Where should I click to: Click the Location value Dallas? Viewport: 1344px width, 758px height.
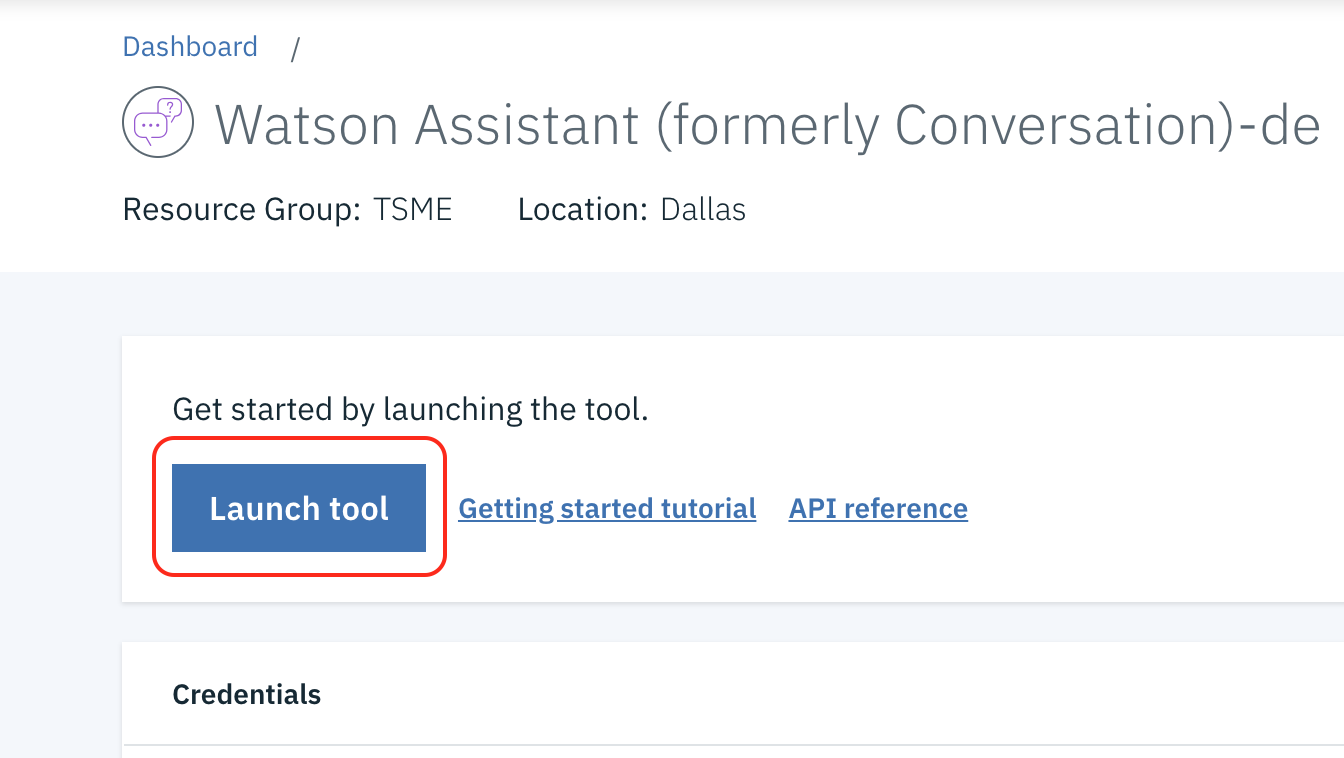703,209
